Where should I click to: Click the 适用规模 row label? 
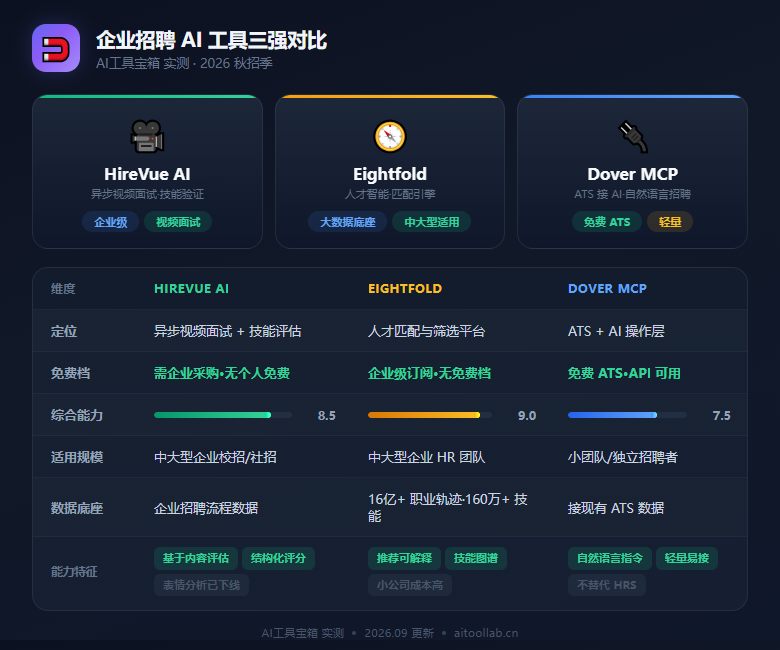tap(77, 457)
